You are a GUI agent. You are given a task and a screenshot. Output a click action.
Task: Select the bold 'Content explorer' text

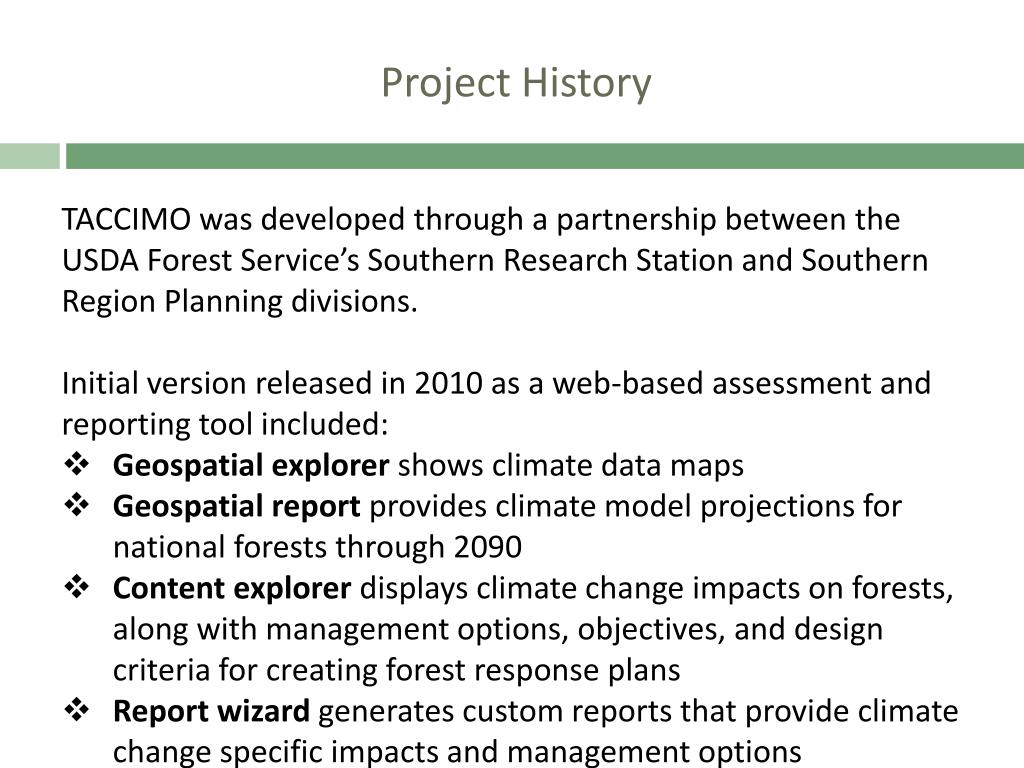tap(232, 588)
